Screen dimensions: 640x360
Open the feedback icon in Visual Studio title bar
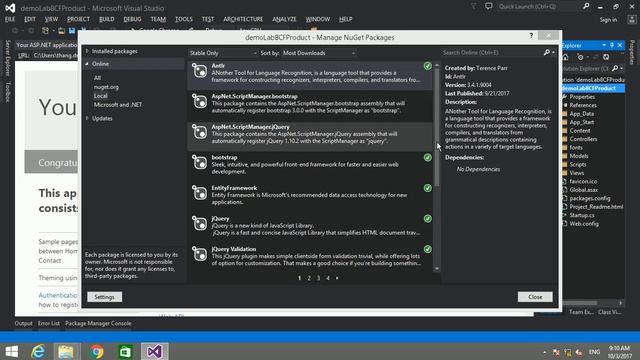[x=489, y=7]
